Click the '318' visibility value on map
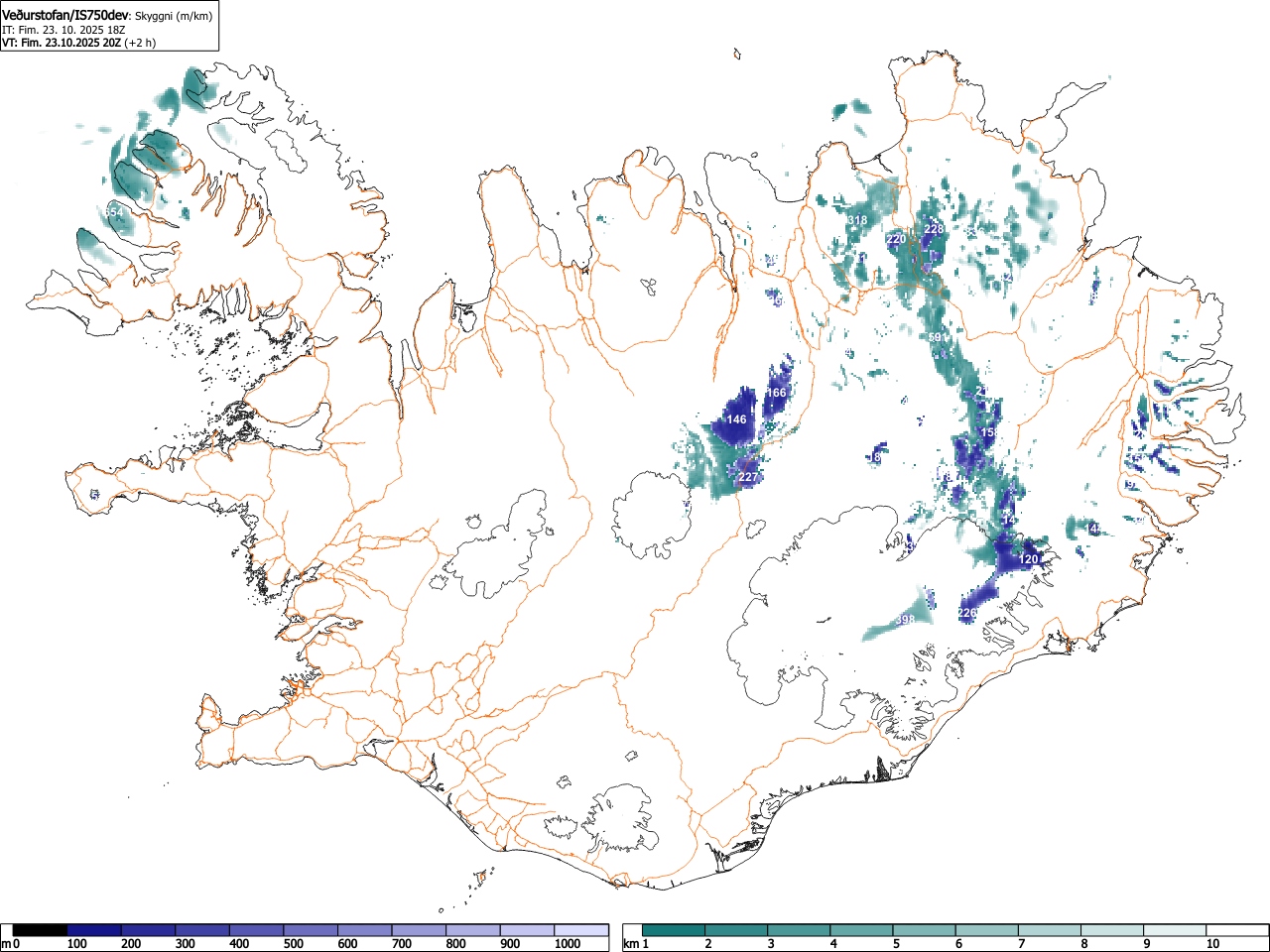Viewport: 1270px width, 952px height. 857,220
